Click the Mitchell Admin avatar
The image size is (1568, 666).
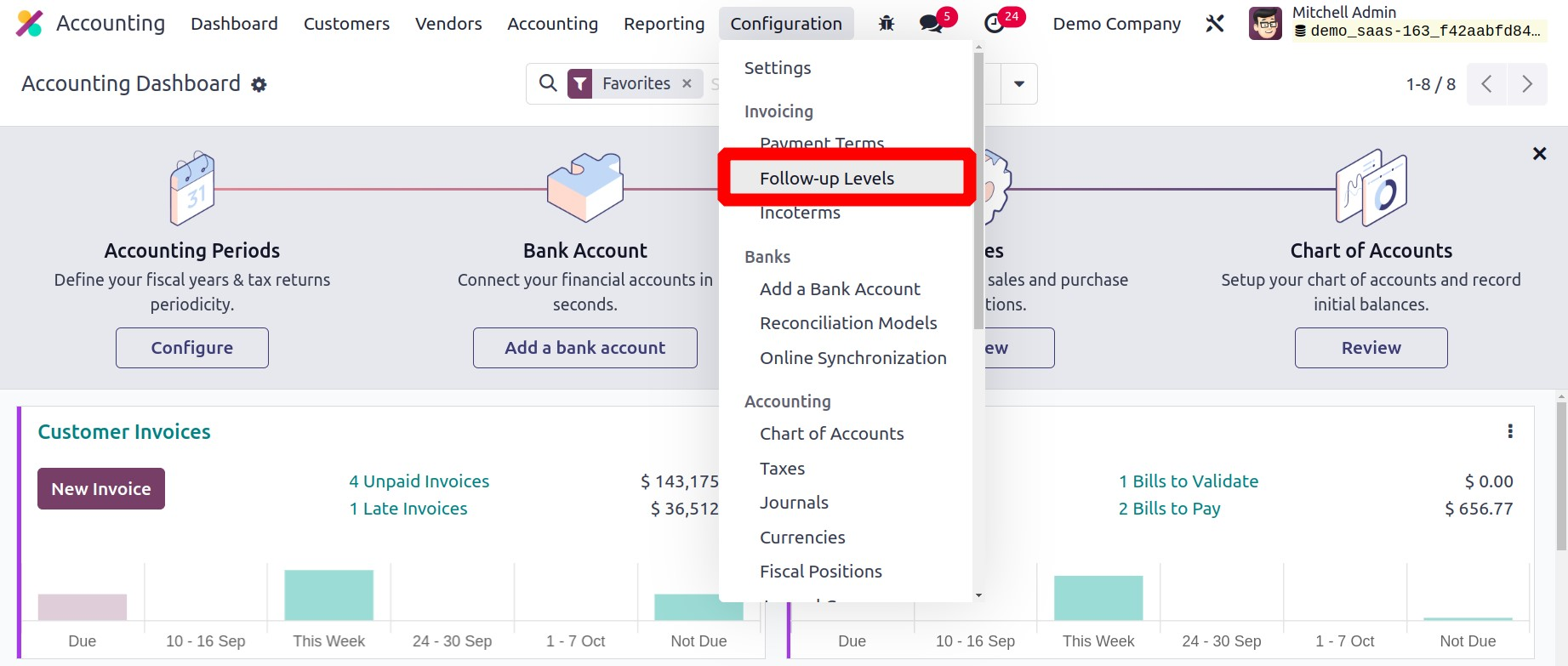click(x=1264, y=24)
